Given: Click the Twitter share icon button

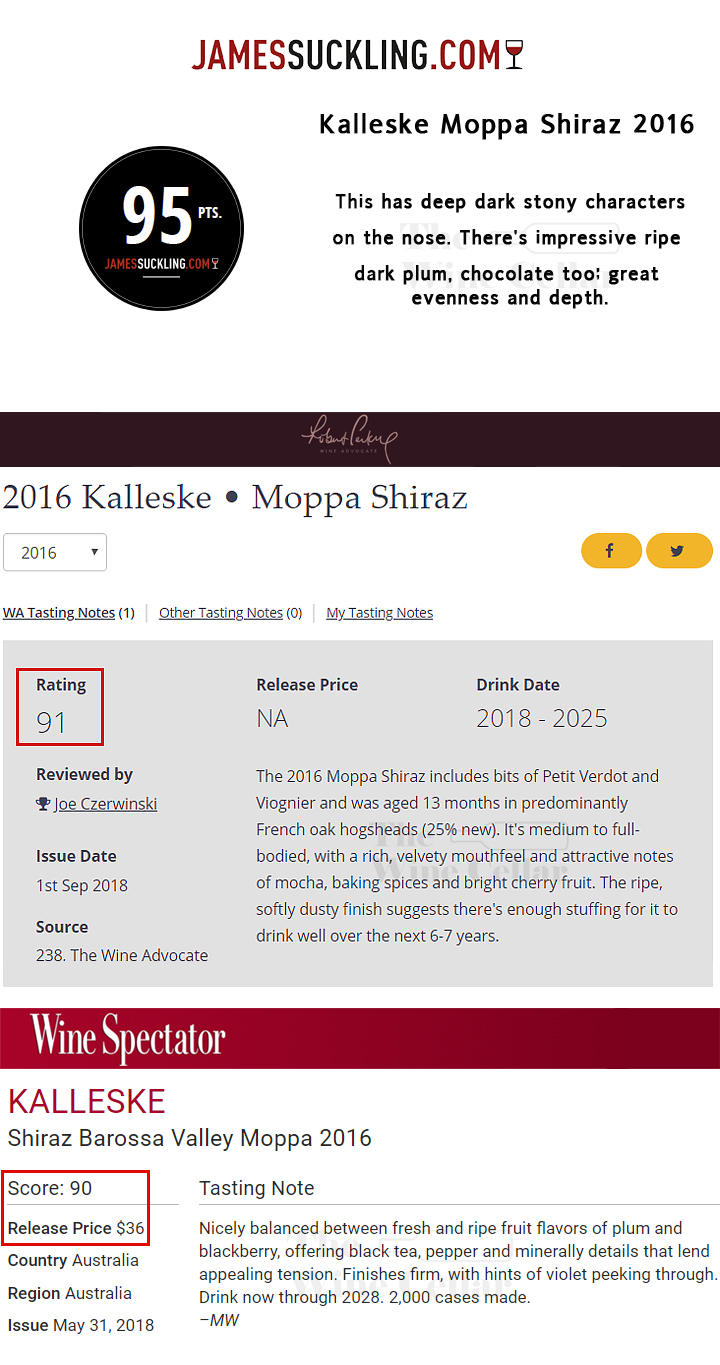Looking at the screenshot, I should click(x=679, y=551).
